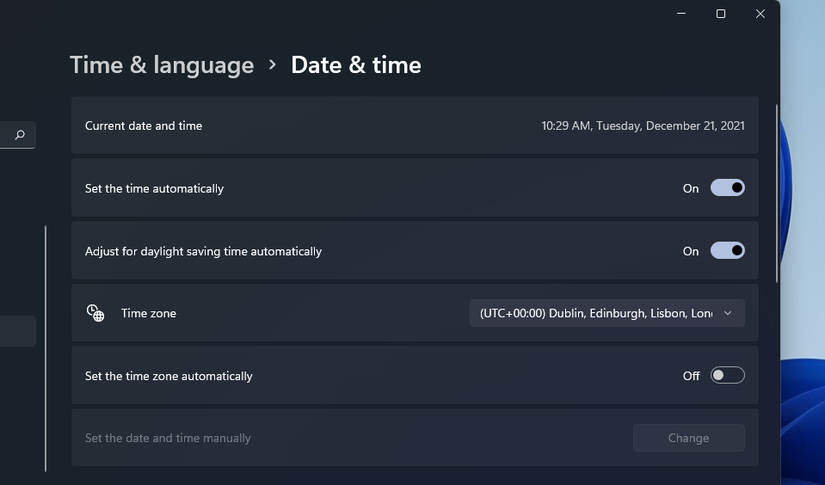Close the Settings window
Image resolution: width=825 pixels, height=485 pixels.
(x=760, y=14)
